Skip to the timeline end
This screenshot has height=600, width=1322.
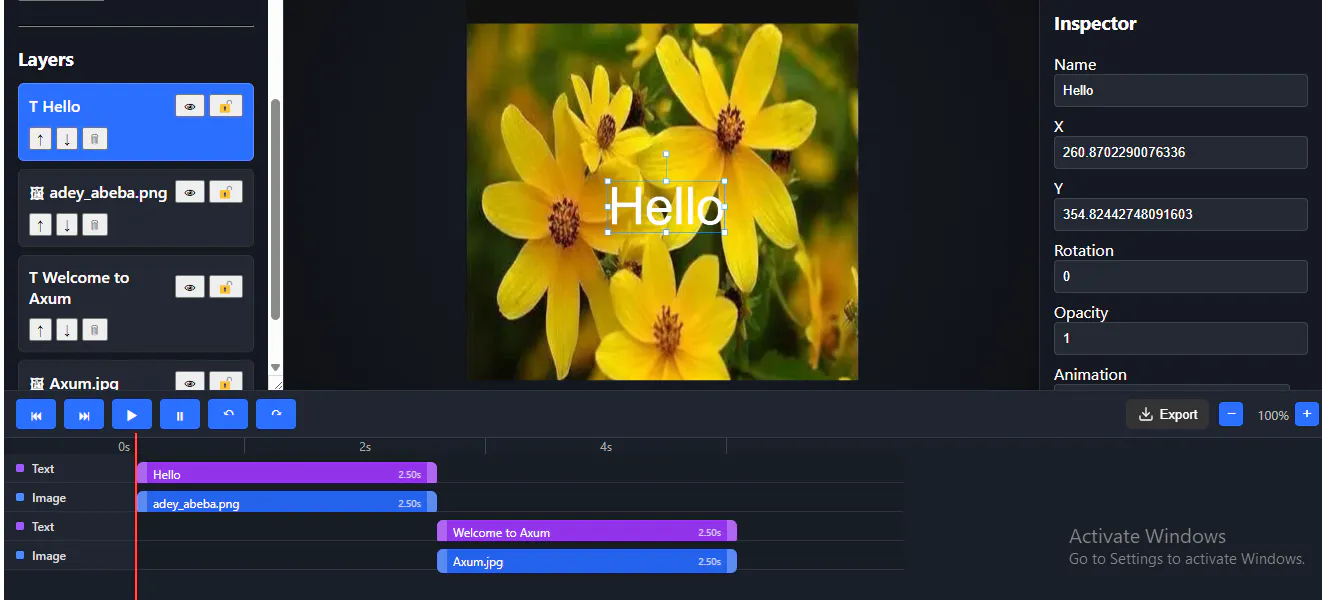84,414
